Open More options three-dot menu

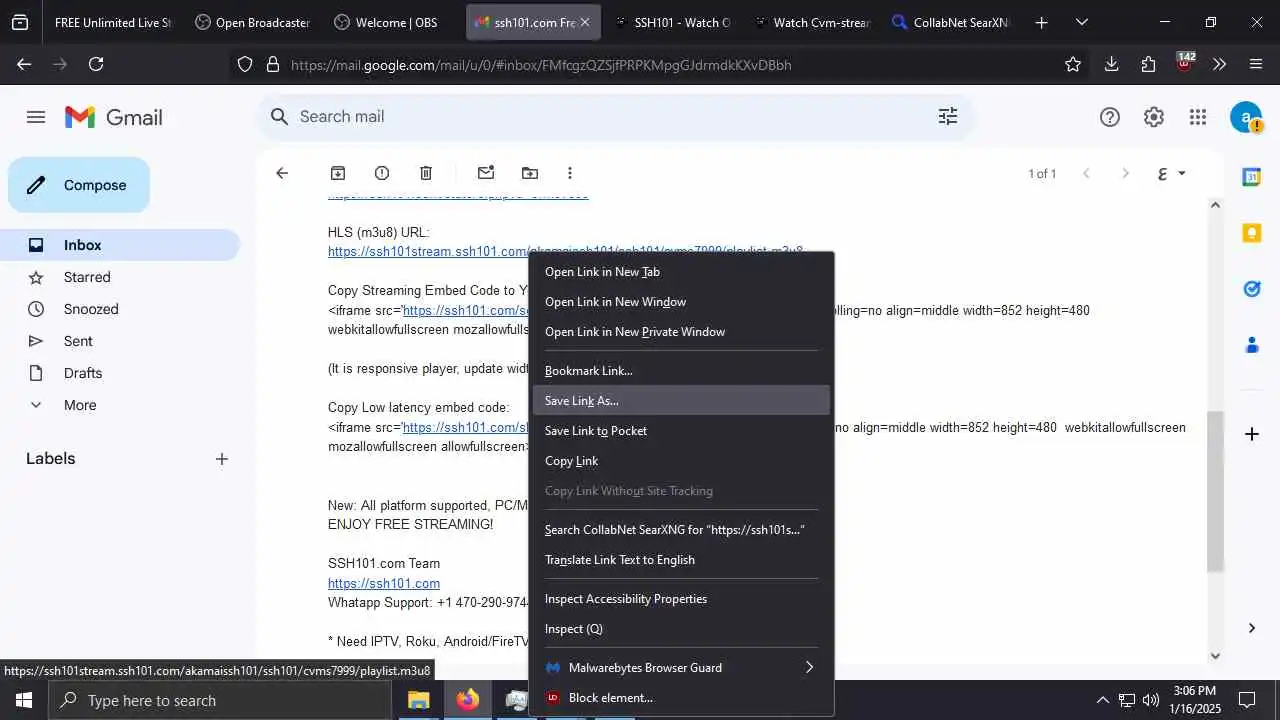point(570,173)
